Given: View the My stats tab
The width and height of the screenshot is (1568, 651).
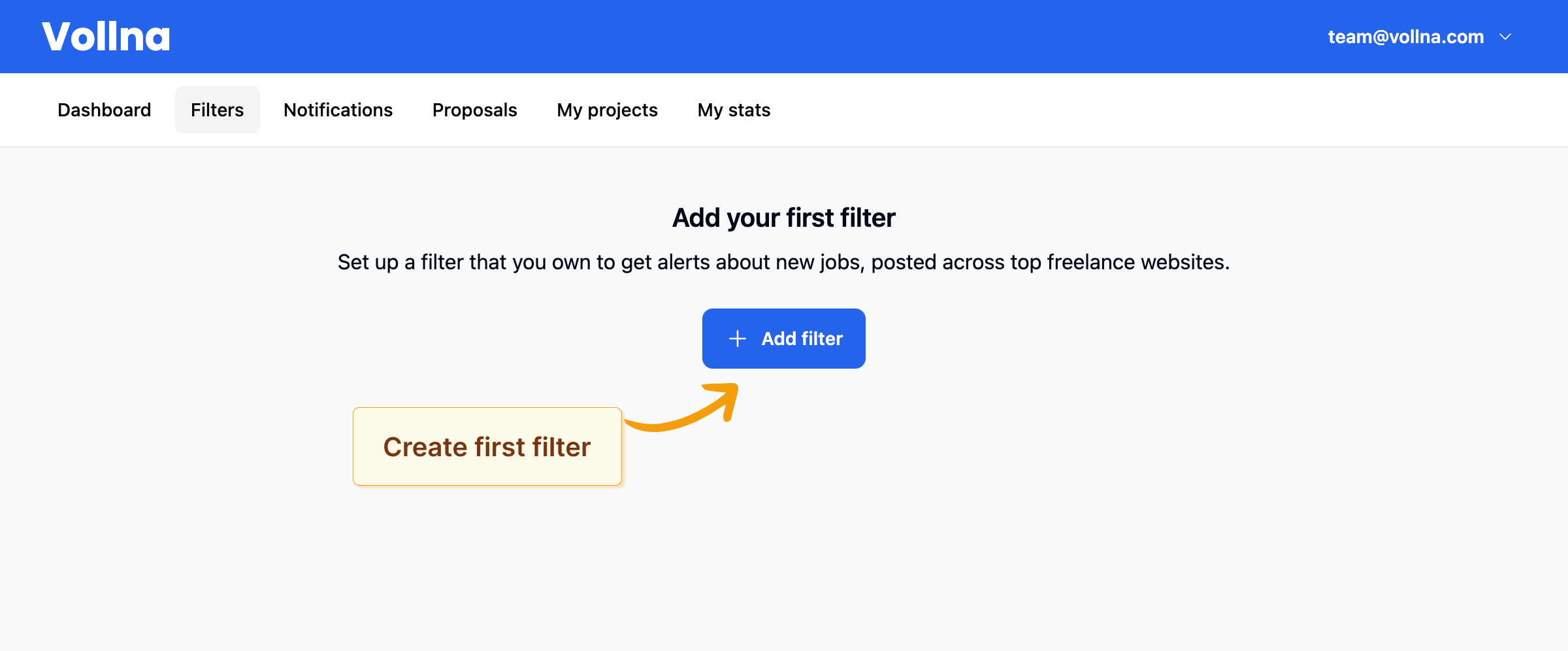Looking at the screenshot, I should (734, 110).
